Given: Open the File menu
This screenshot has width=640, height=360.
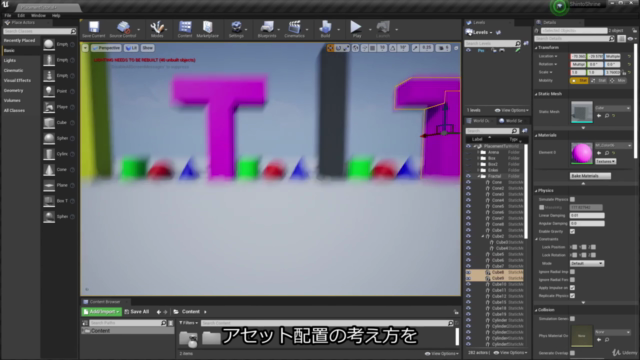Looking at the screenshot, I should (8, 16).
